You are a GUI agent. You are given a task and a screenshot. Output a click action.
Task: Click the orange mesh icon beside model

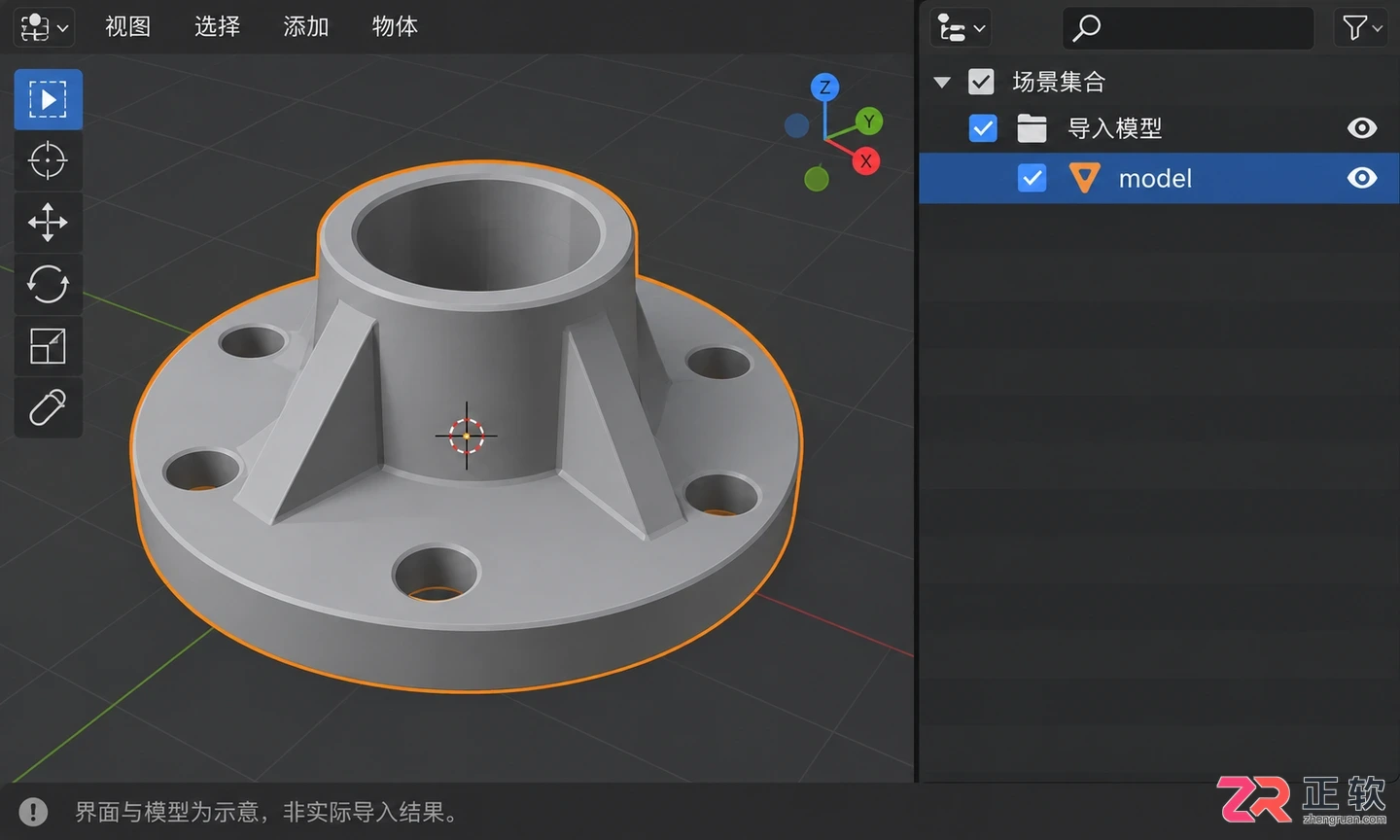click(1084, 178)
